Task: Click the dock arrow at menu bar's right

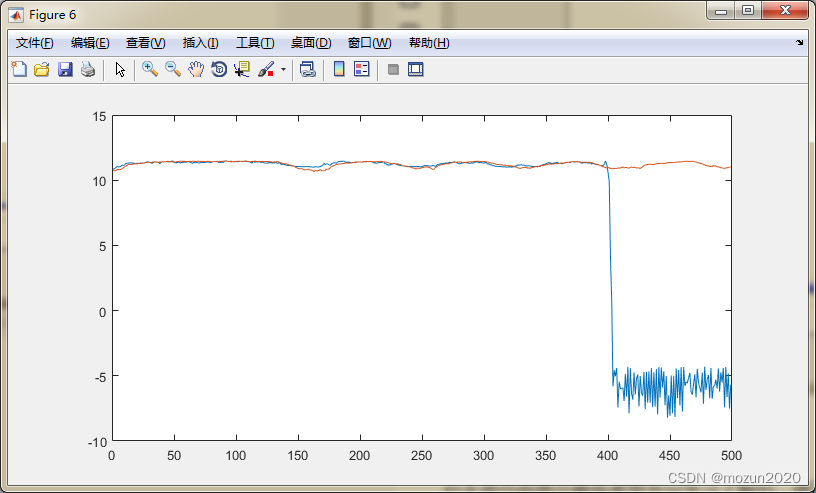Action: [x=799, y=43]
